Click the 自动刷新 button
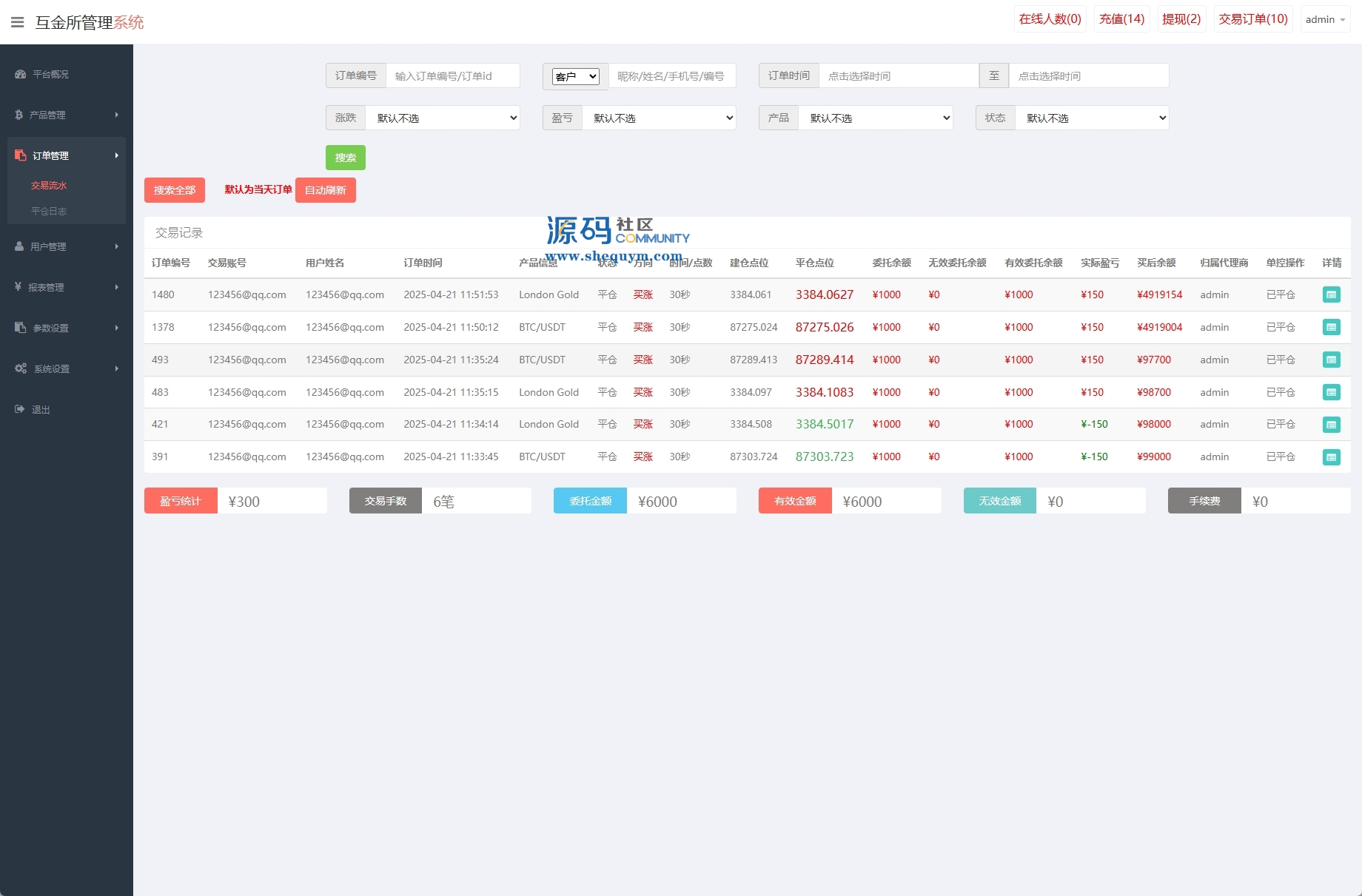Screen dimensions: 1362x896 pyautogui.click(x=325, y=190)
